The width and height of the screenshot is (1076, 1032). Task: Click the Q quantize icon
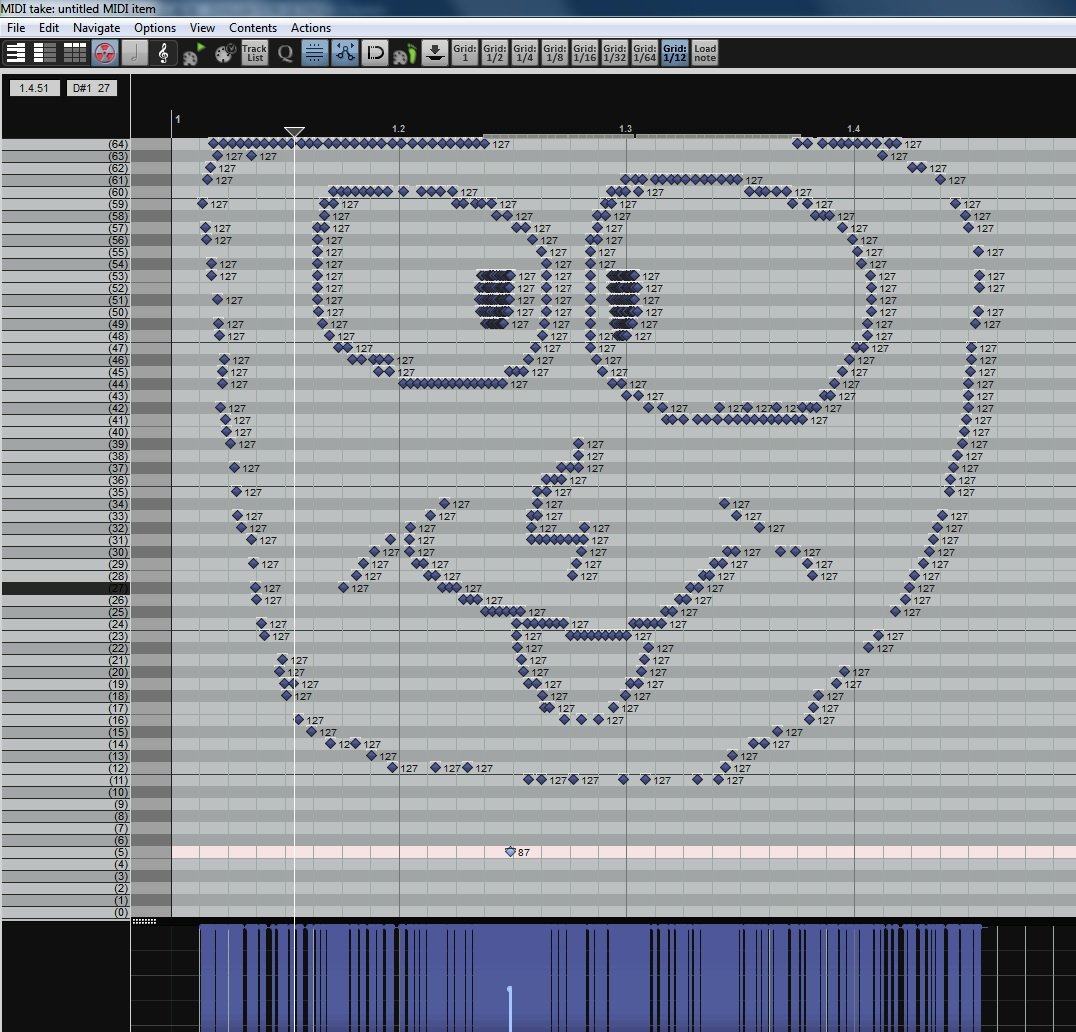pos(285,53)
